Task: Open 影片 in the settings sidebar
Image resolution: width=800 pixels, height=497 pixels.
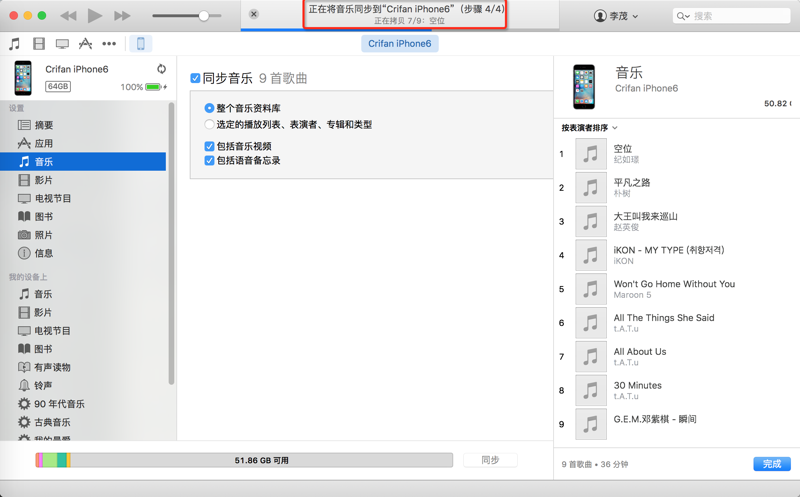Action: 83,180
